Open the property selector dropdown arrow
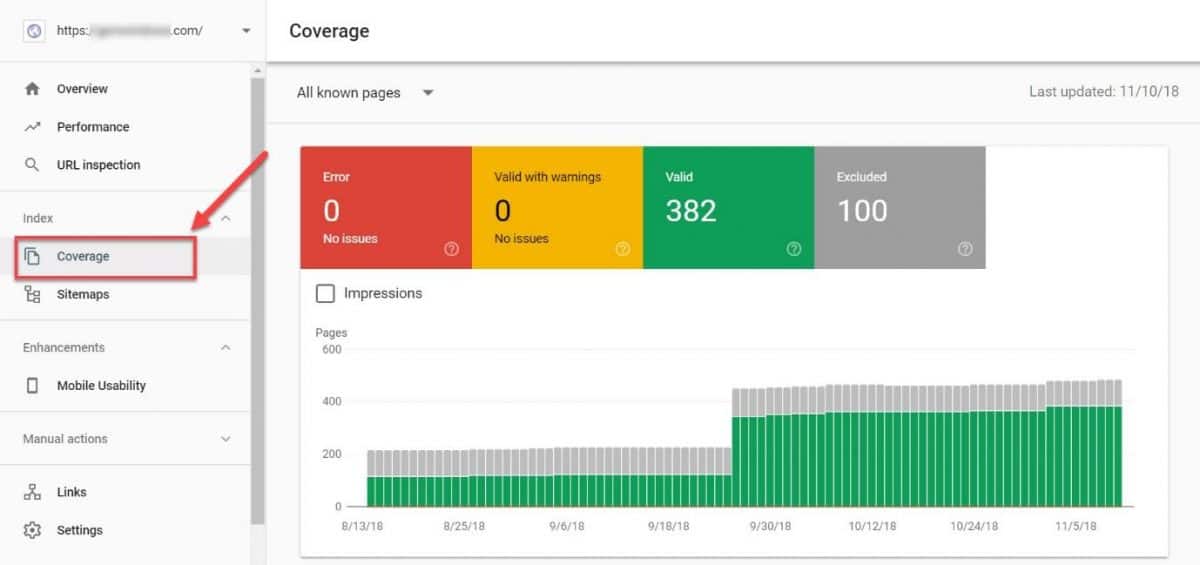The image size is (1200, 565). 246,31
